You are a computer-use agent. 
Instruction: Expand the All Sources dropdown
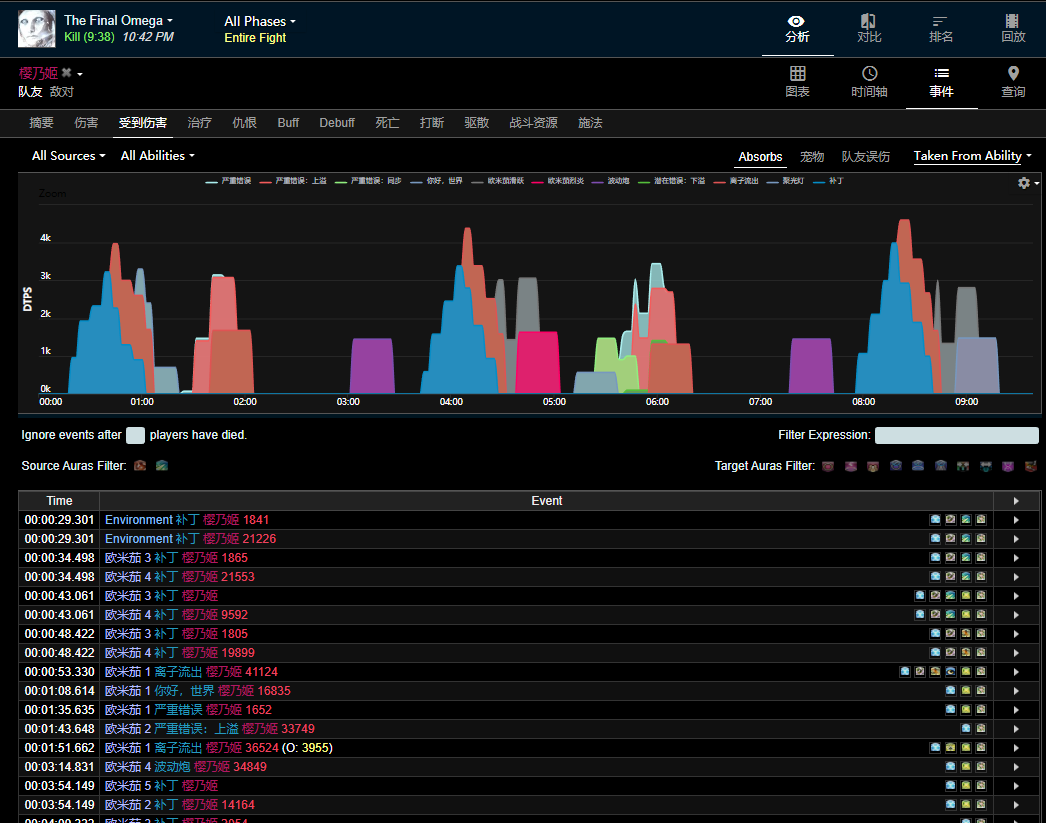pos(68,156)
